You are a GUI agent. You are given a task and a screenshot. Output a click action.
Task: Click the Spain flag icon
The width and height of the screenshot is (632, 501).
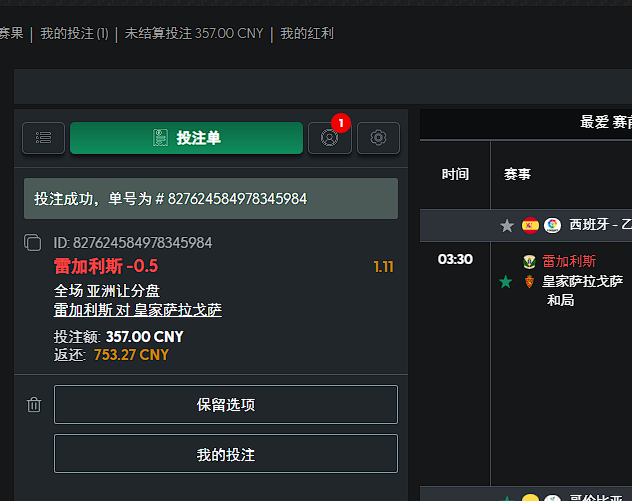click(x=530, y=225)
